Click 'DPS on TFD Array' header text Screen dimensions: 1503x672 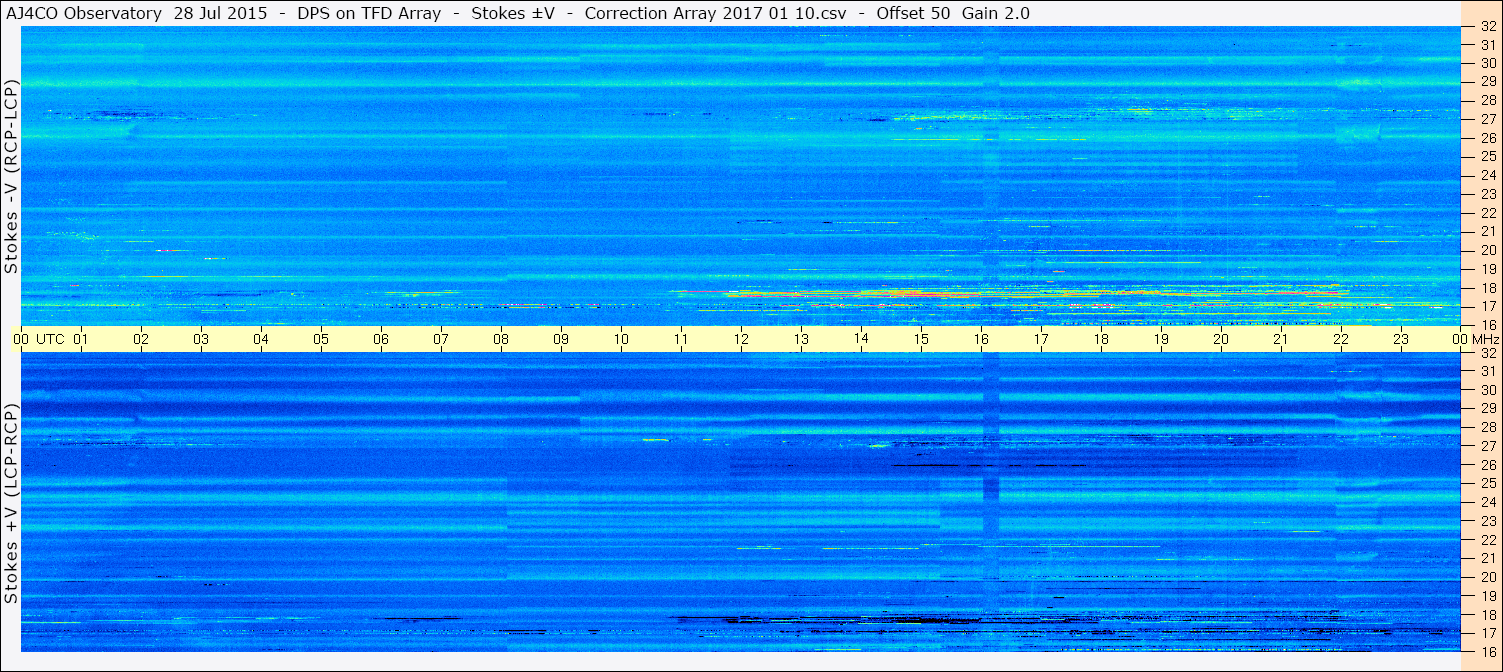tap(368, 14)
